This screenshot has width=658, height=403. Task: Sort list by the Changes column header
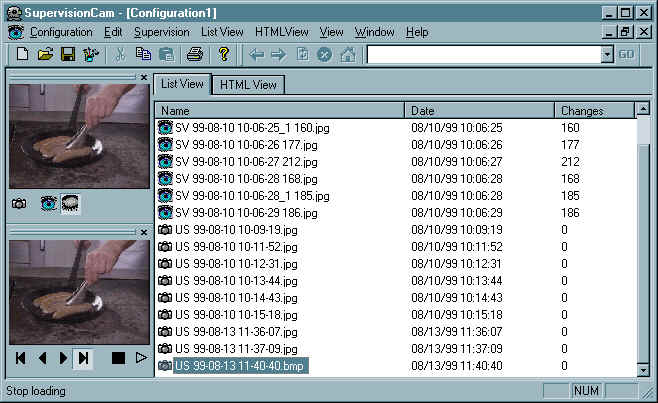[x=594, y=111]
